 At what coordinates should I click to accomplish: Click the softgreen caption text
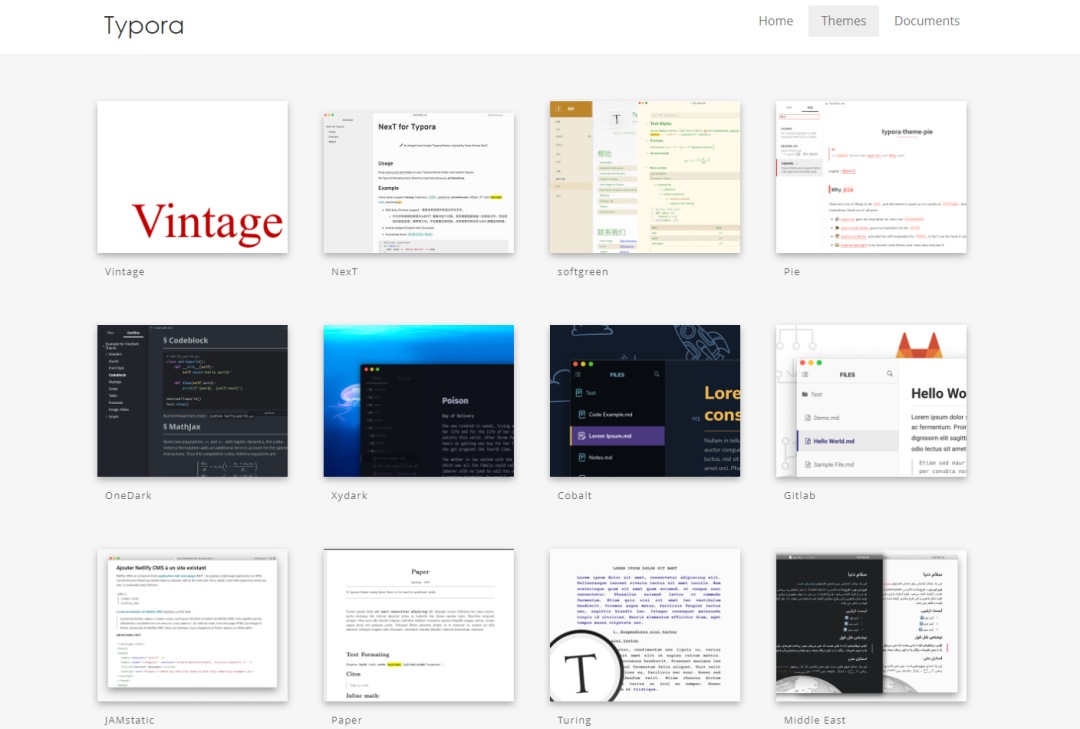coord(583,272)
